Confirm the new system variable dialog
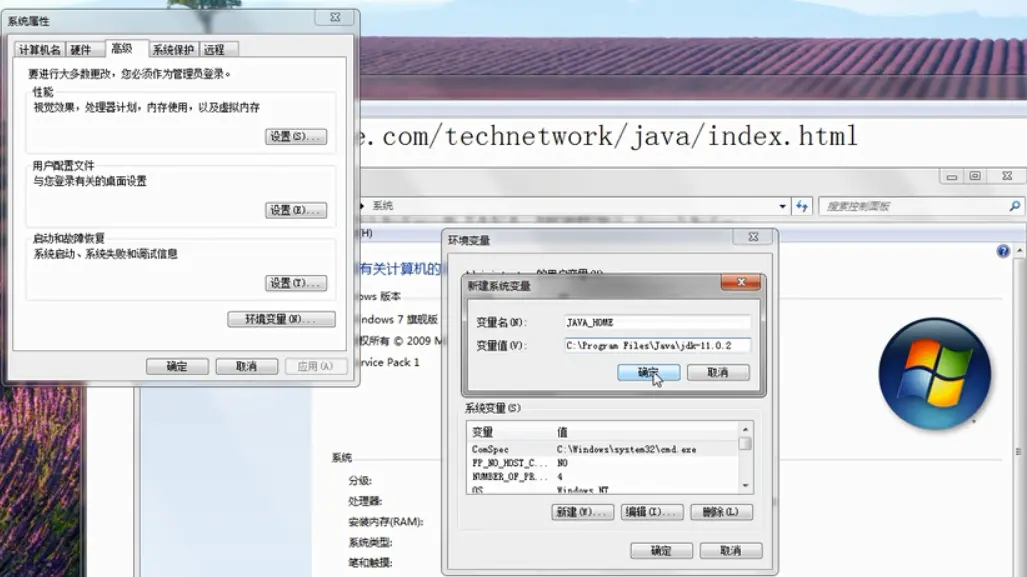 point(648,372)
